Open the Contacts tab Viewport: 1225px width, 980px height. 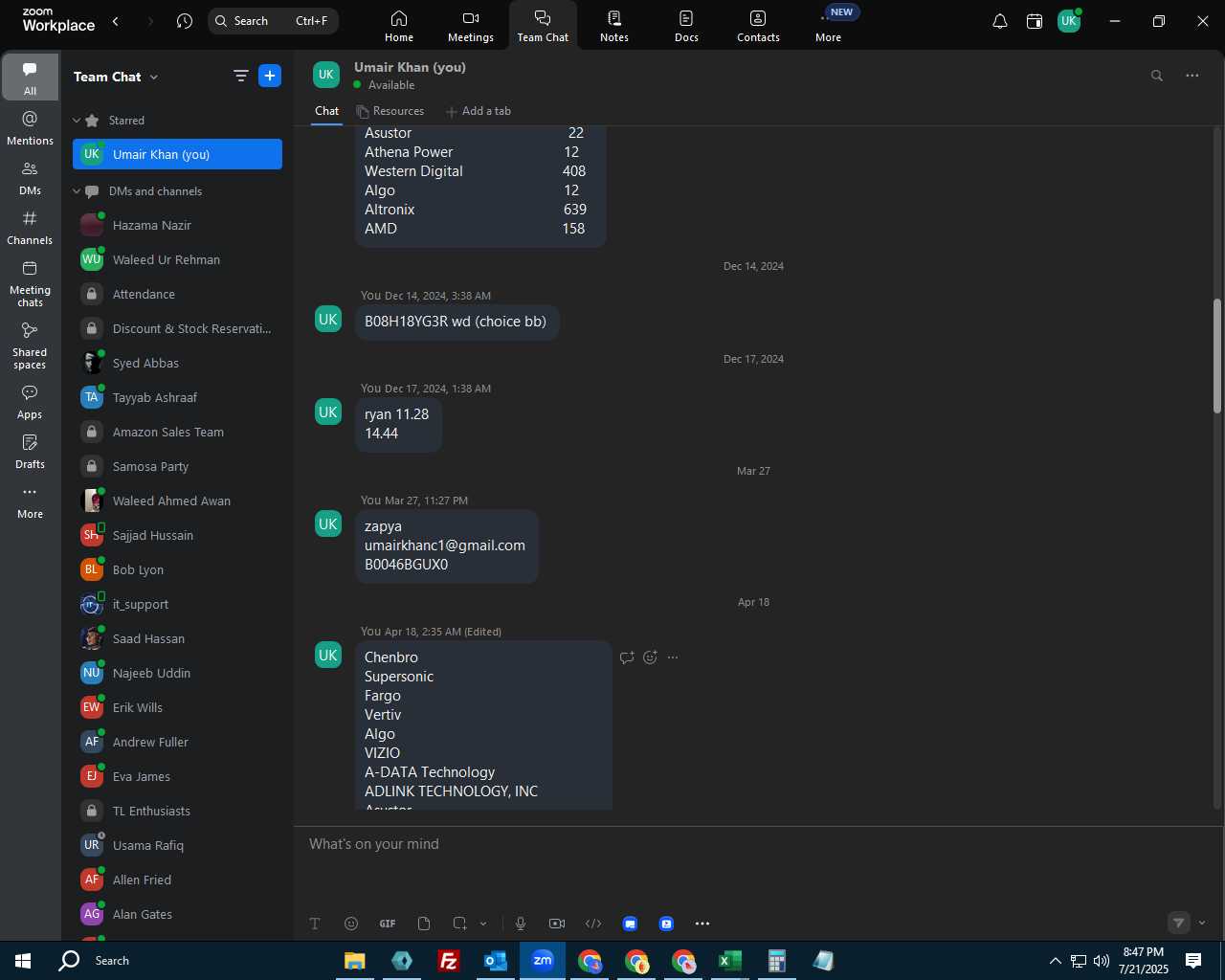(x=758, y=26)
